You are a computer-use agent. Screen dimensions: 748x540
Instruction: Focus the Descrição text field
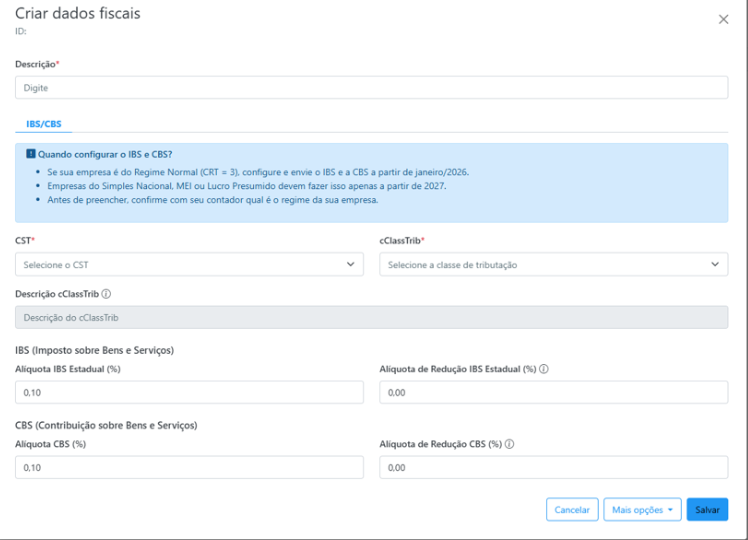[x=371, y=88]
